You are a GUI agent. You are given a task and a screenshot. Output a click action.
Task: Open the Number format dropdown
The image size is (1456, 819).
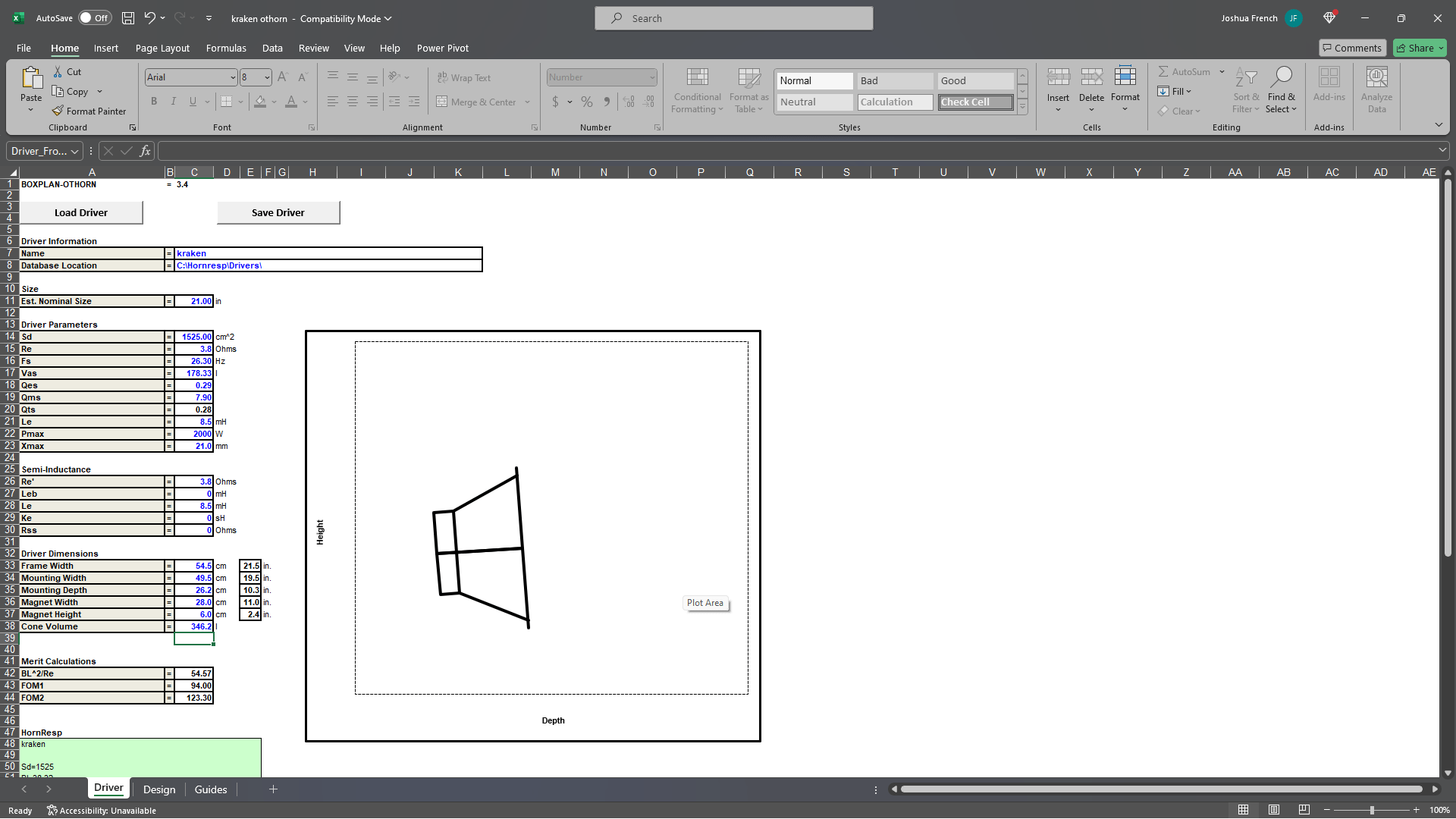point(652,77)
